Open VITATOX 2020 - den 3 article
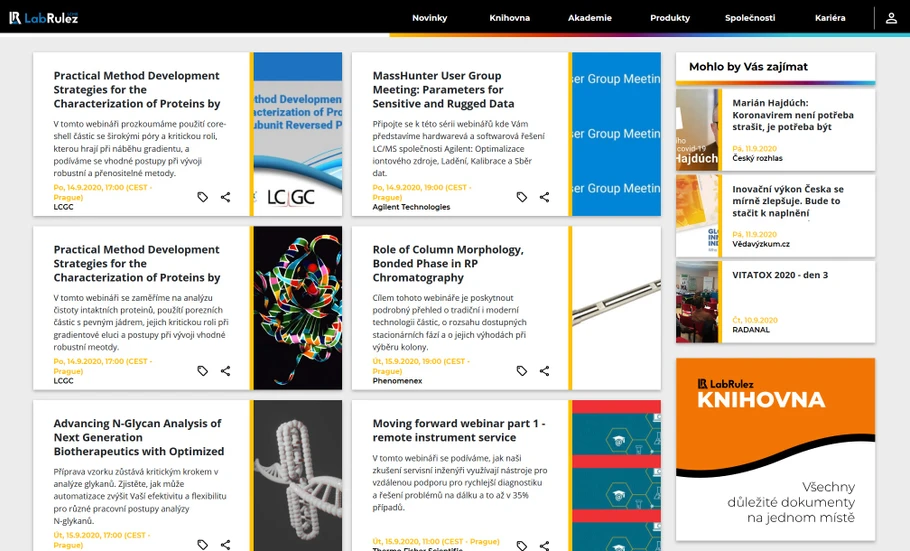 [x=780, y=275]
